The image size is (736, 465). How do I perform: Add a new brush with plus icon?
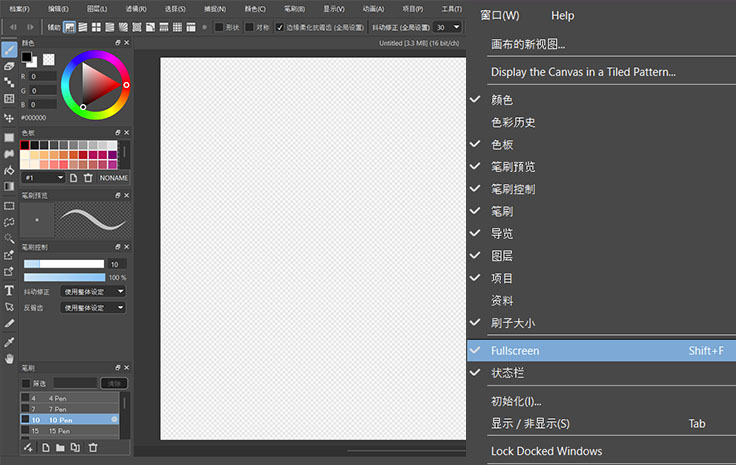[28, 448]
